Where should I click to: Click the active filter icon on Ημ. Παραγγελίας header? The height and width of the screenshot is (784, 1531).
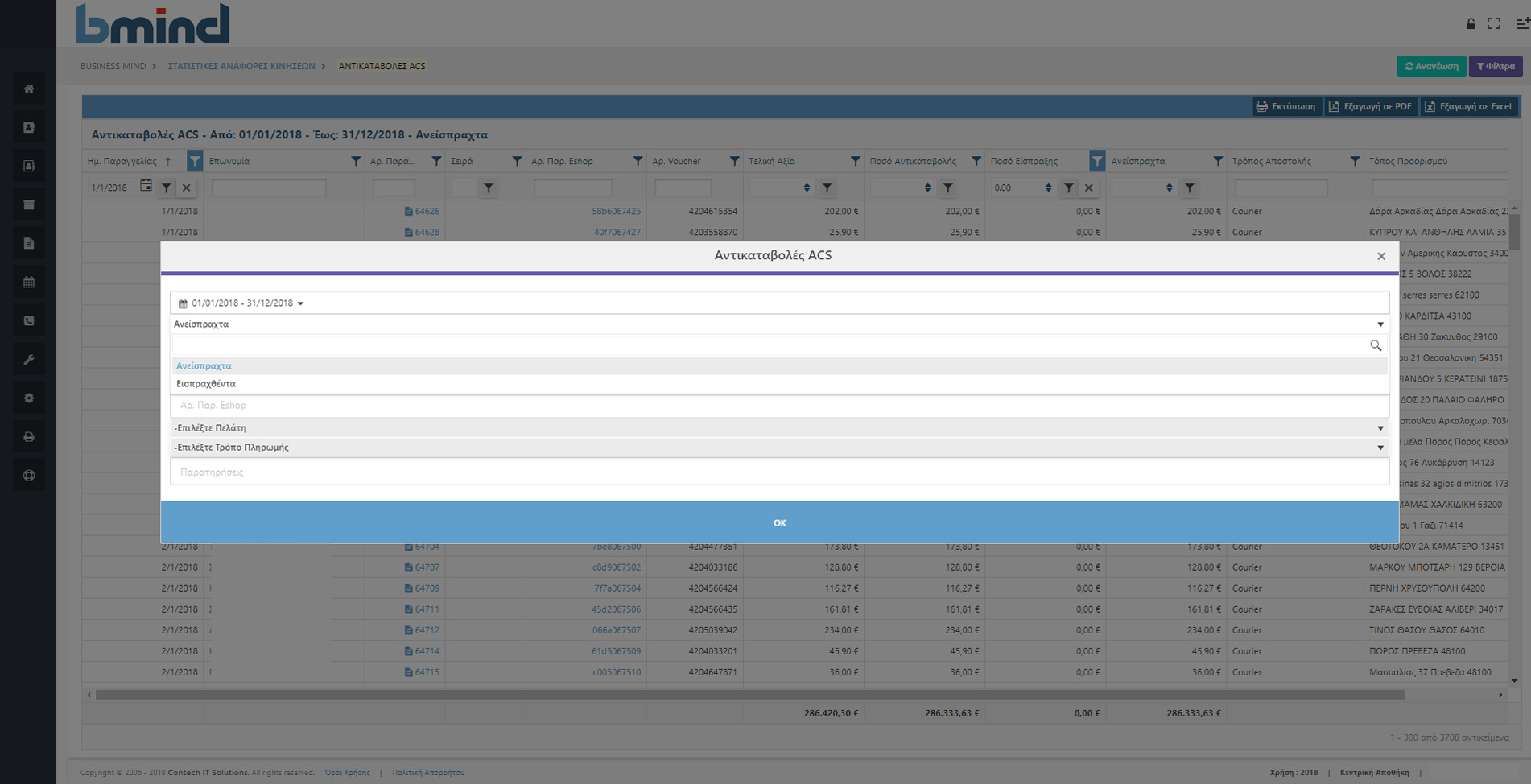pos(194,161)
